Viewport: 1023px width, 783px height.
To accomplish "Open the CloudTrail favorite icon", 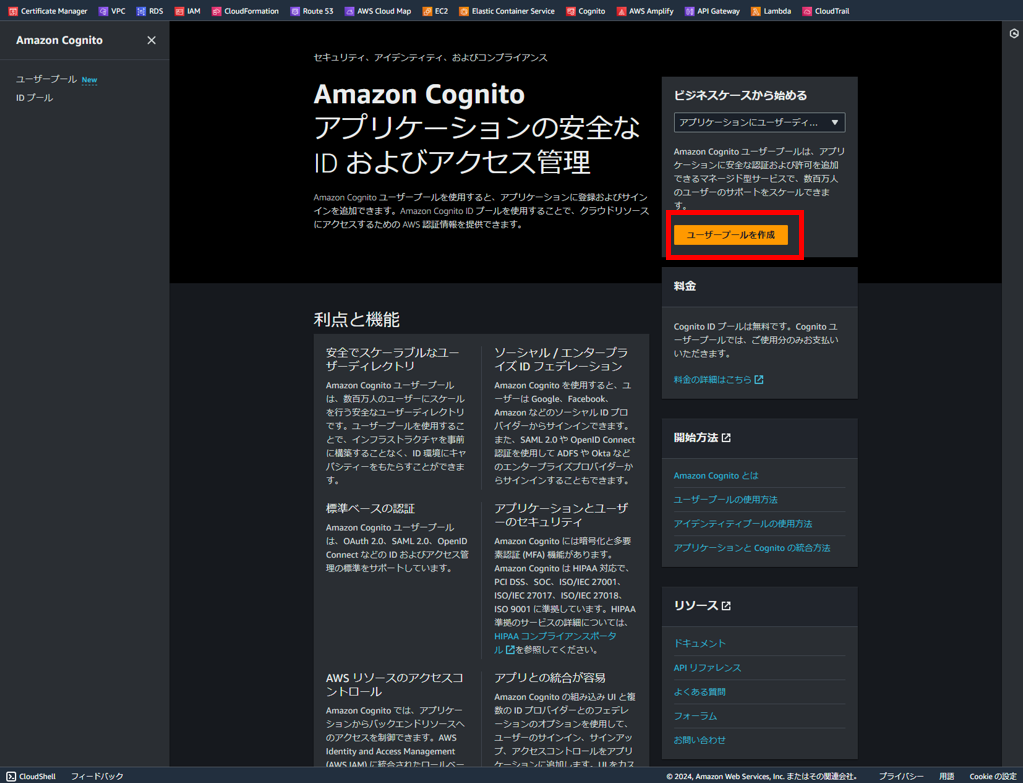I will [826, 11].
